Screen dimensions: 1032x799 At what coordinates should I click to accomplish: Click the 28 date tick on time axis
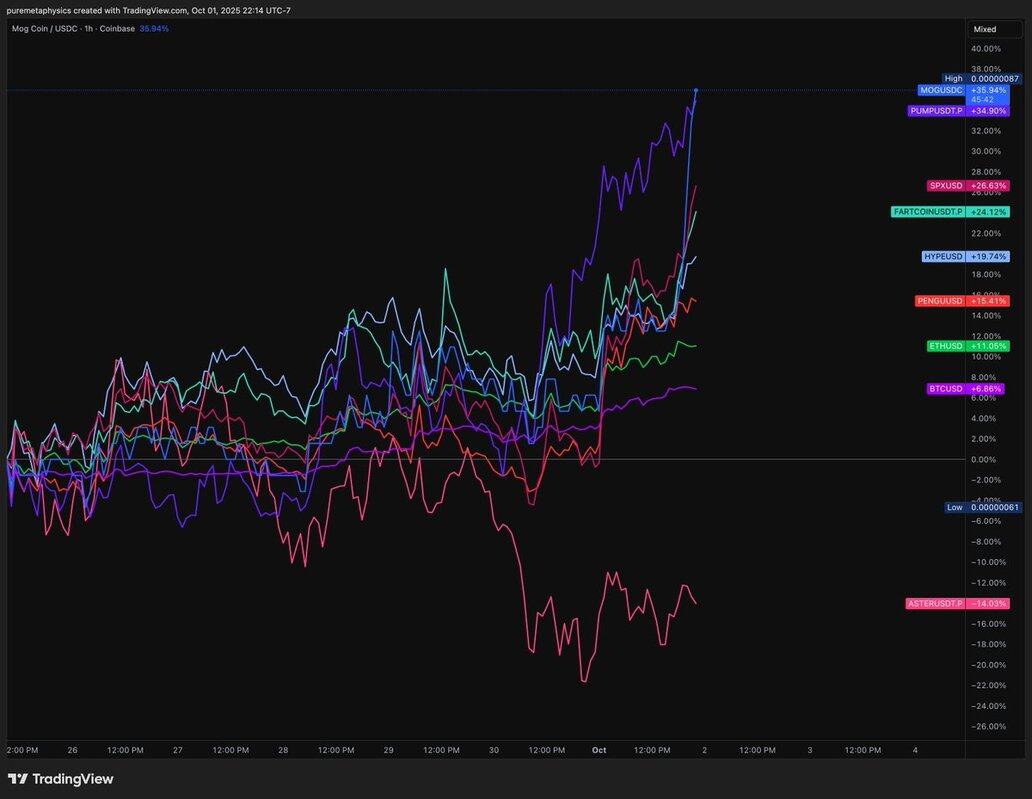(x=283, y=749)
